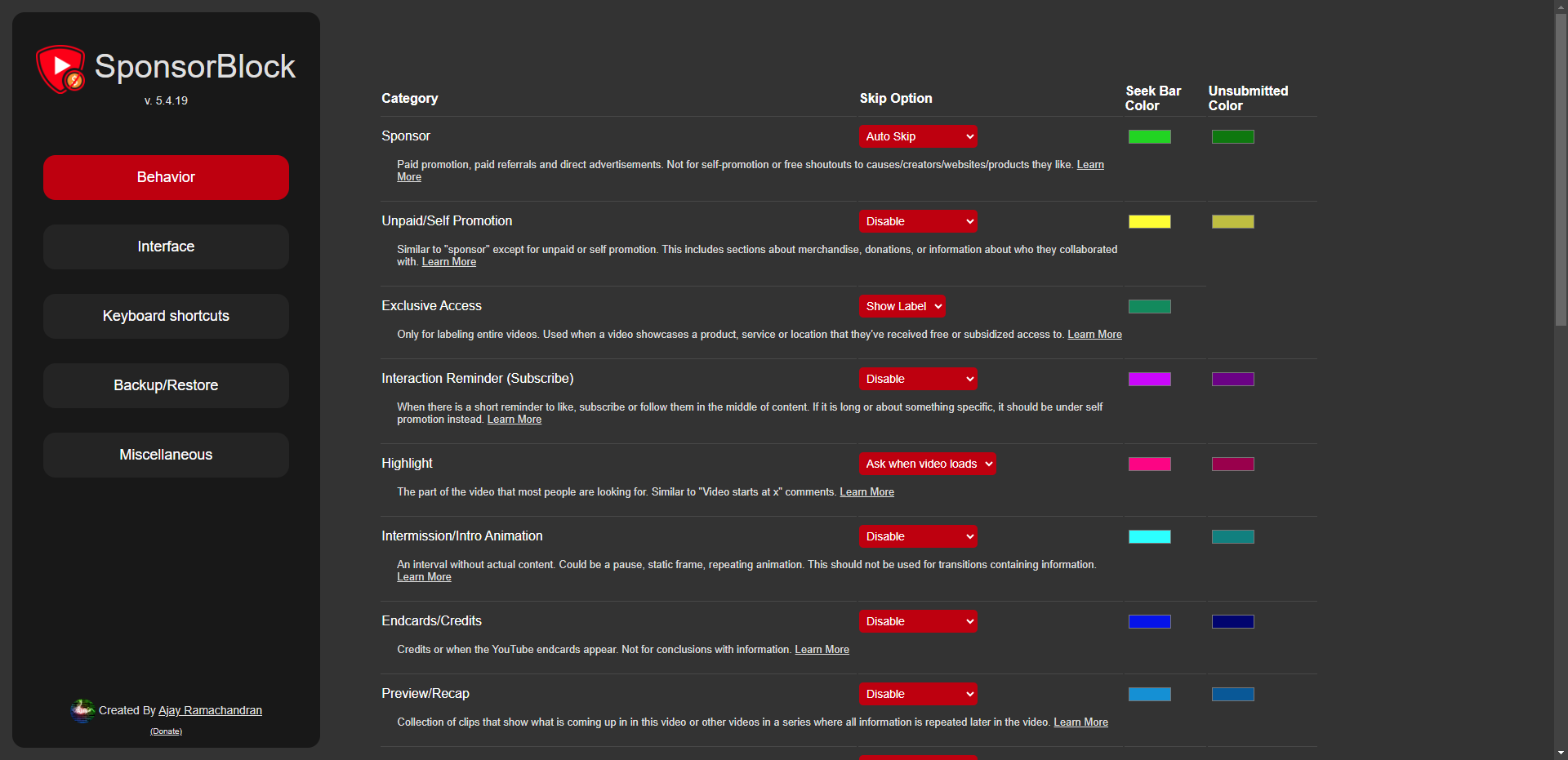Screen dimensions: 1568x760
Task: Open Endcards/Credits skip option dropdown
Action: (918, 621)
